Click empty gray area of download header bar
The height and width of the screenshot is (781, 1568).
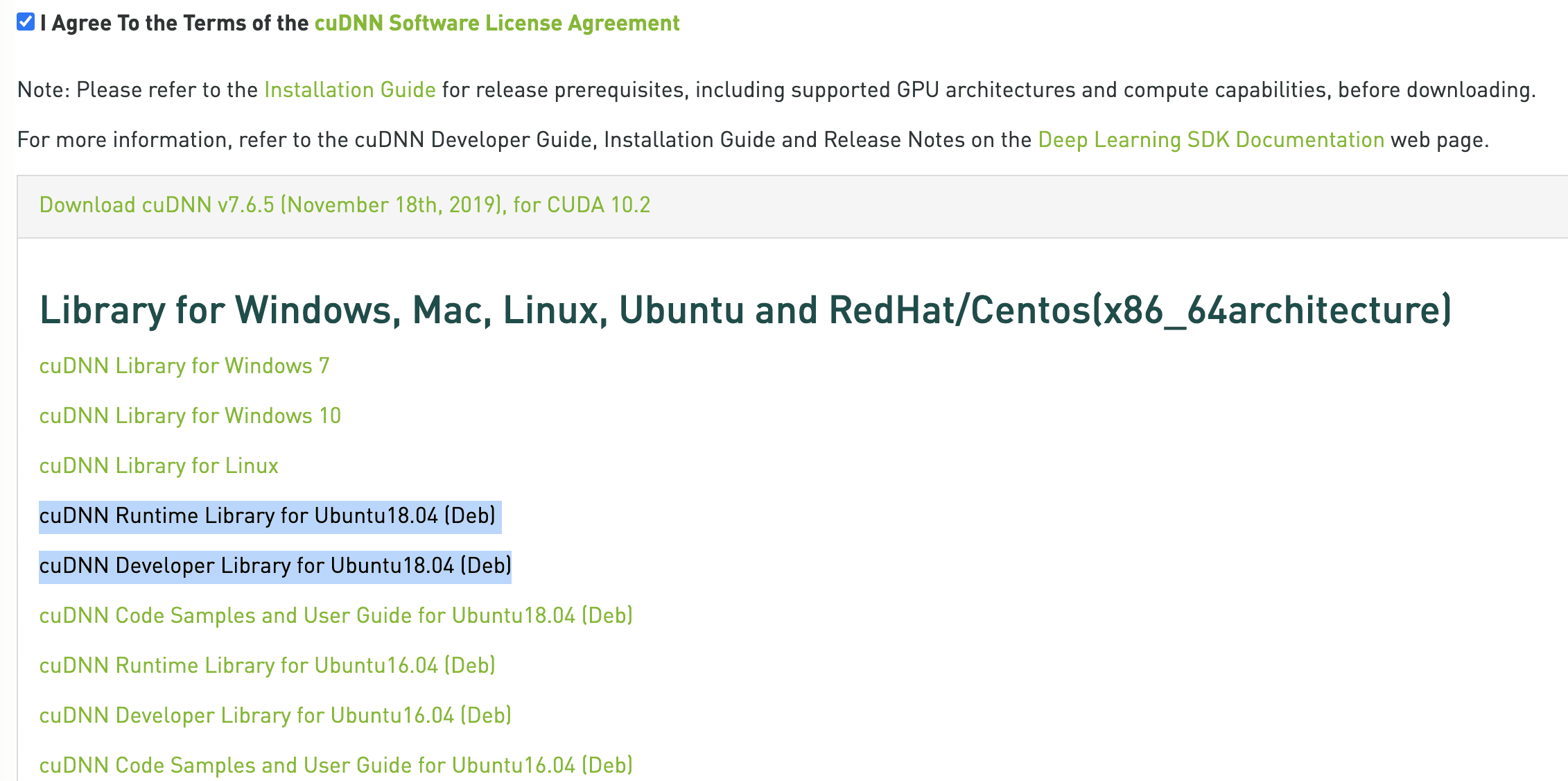(1109, 207)
